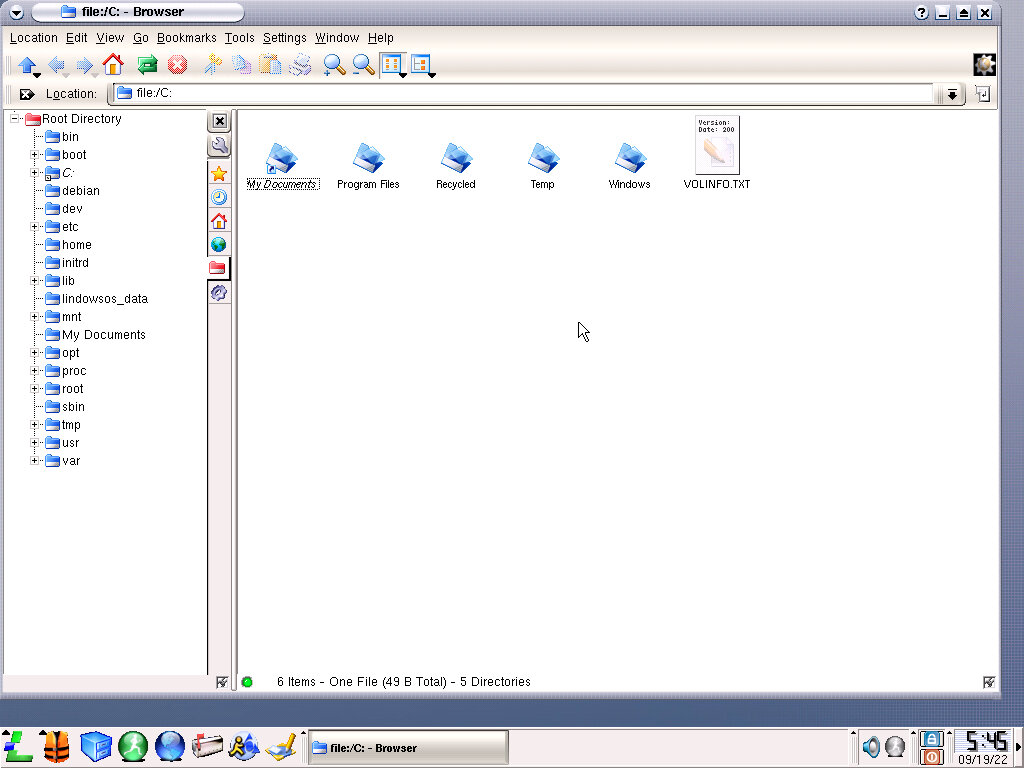Click the red Stop loading icon
1024x768 pixels.
177,65
